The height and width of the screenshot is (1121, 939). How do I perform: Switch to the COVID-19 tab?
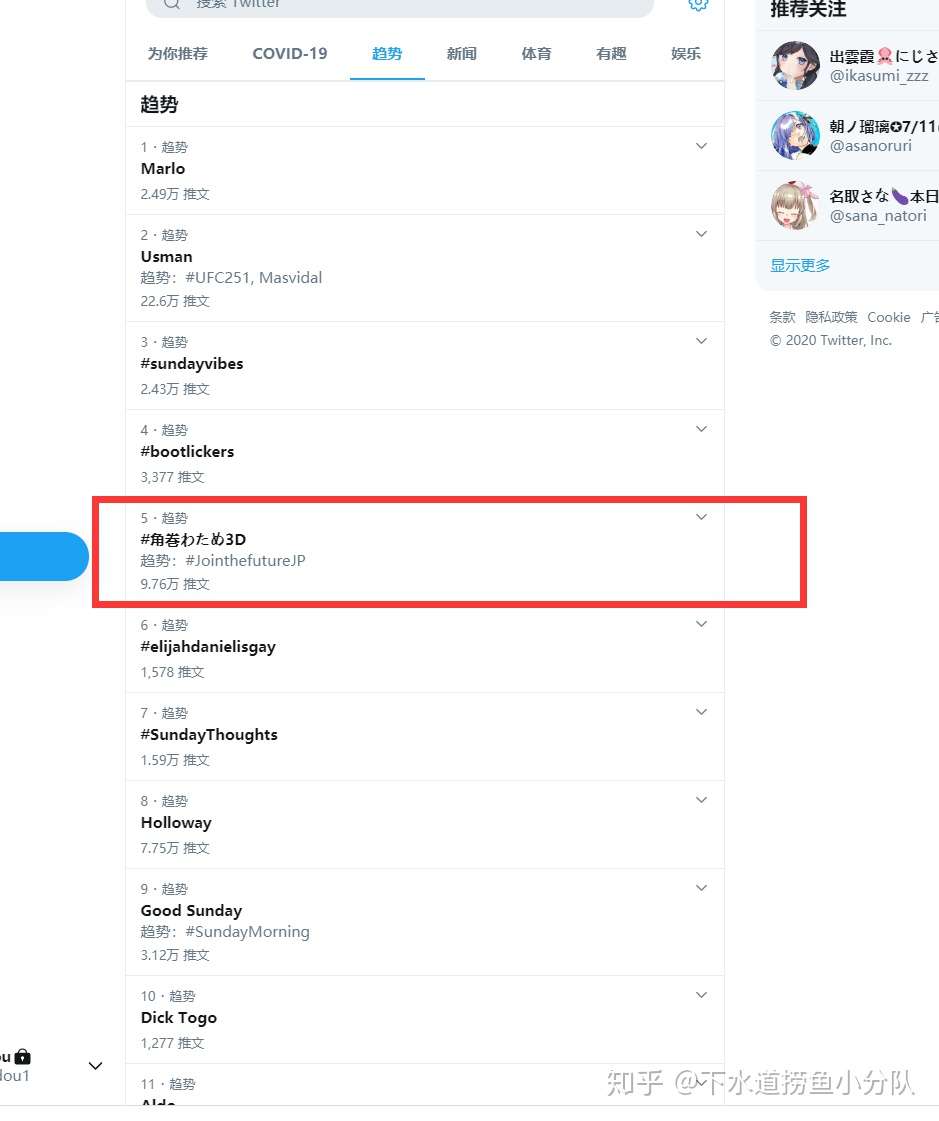289,54
